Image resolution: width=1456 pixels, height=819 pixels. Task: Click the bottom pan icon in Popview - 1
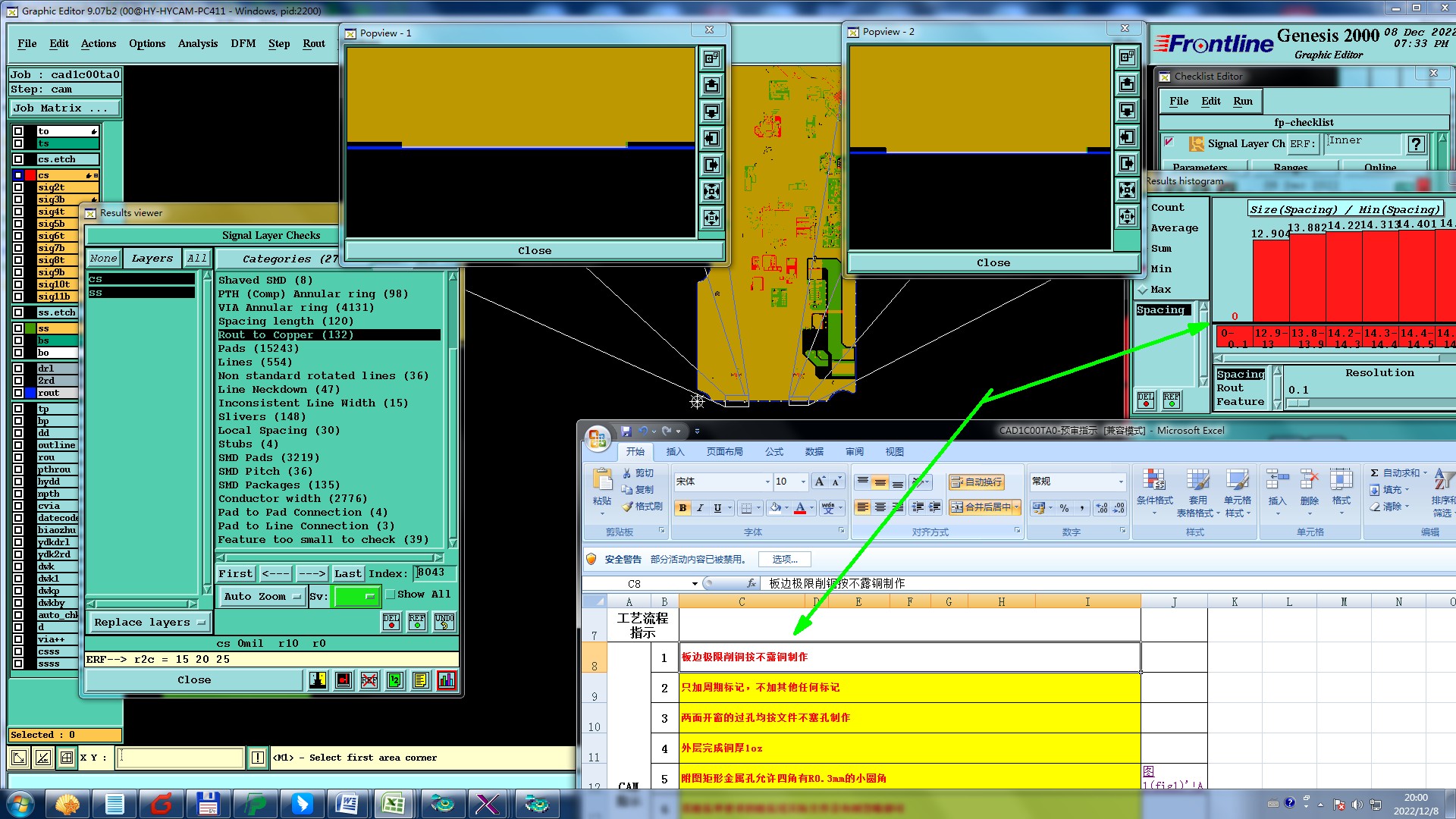tap(711, 218)
